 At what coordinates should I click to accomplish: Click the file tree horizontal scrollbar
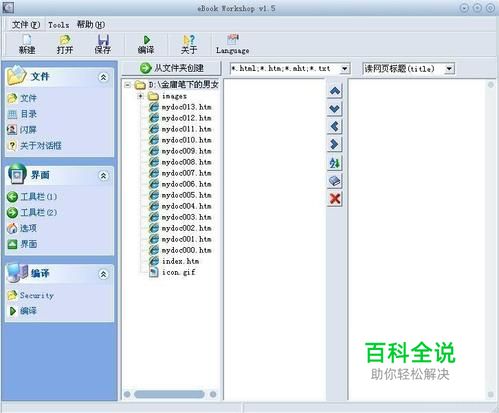170,394
